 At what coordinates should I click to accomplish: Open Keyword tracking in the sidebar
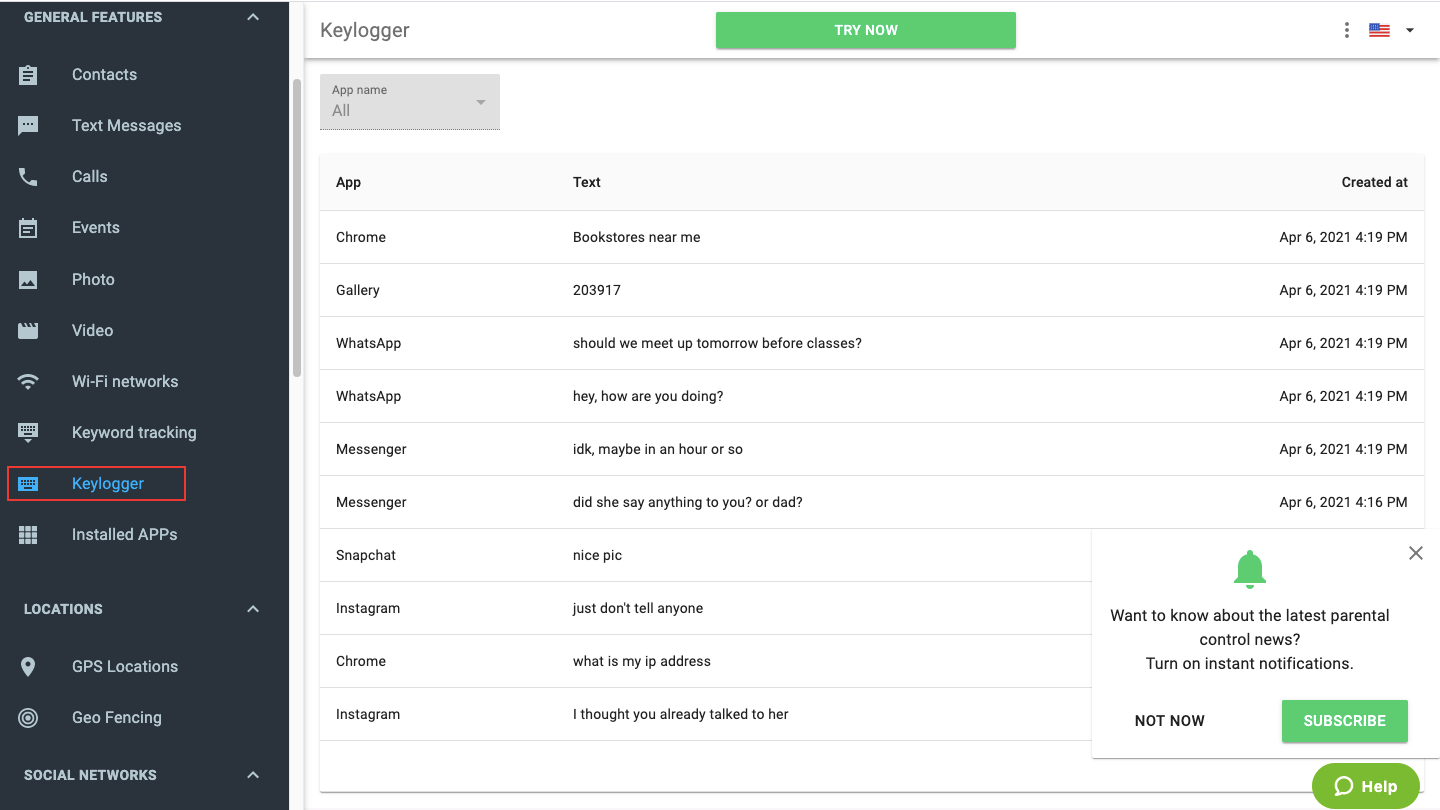click(134, 433)
